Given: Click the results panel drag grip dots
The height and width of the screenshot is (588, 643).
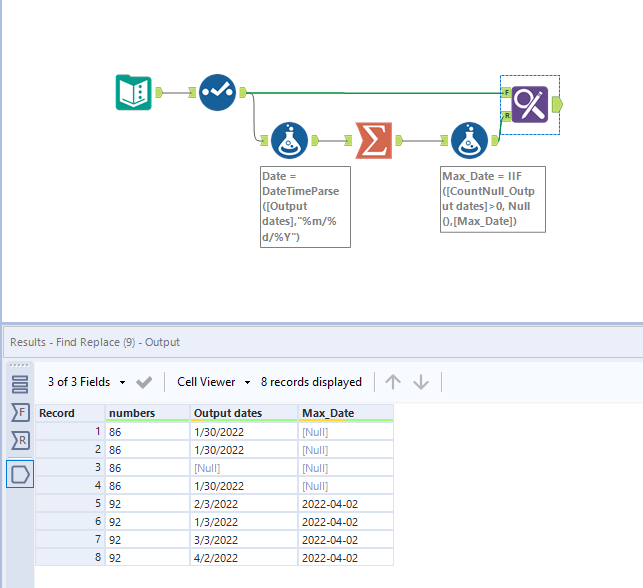Looking at the screenshot, I should click(x=19, y=365).
